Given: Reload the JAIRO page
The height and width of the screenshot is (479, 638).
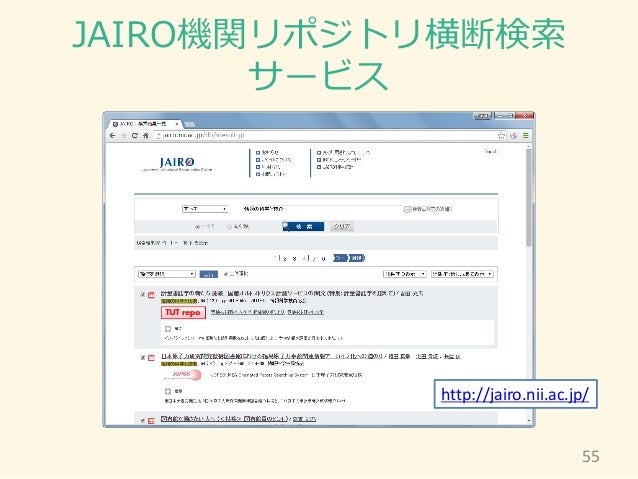Looking at the screenshot, I should click(134, 136).
